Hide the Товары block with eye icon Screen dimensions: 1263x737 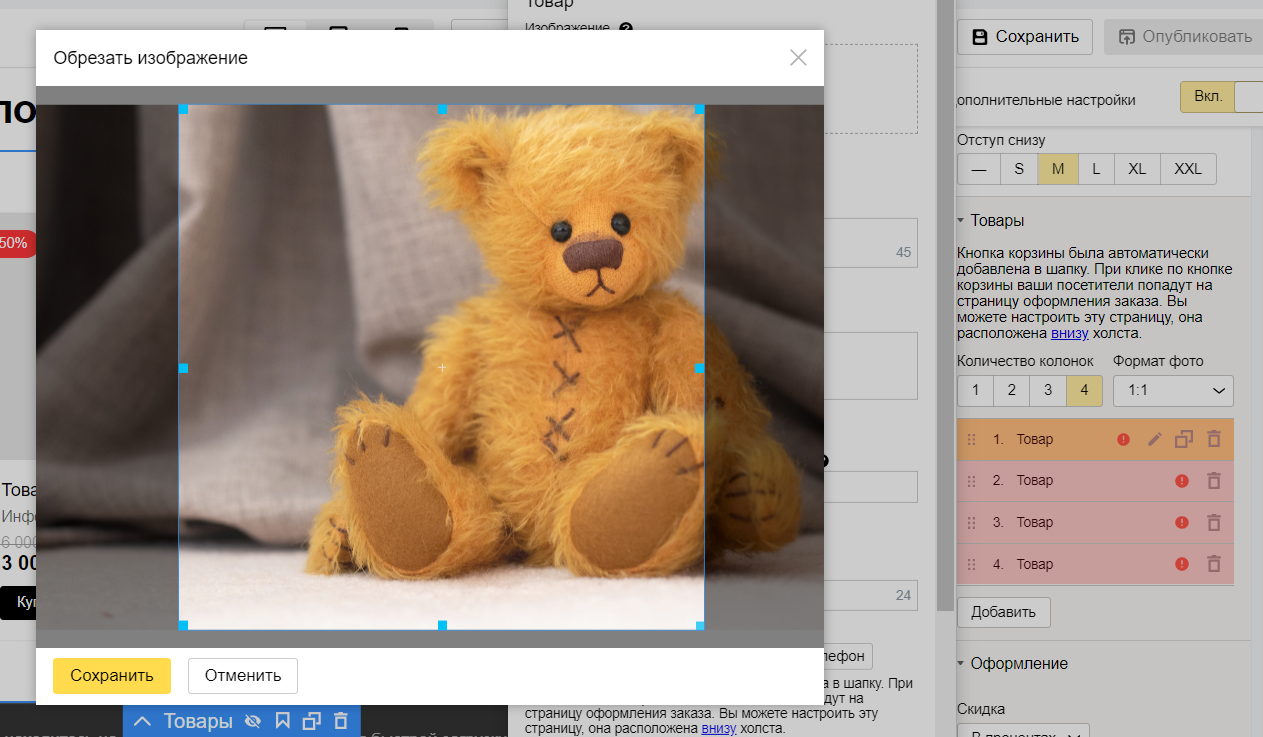tap(252, 721)
